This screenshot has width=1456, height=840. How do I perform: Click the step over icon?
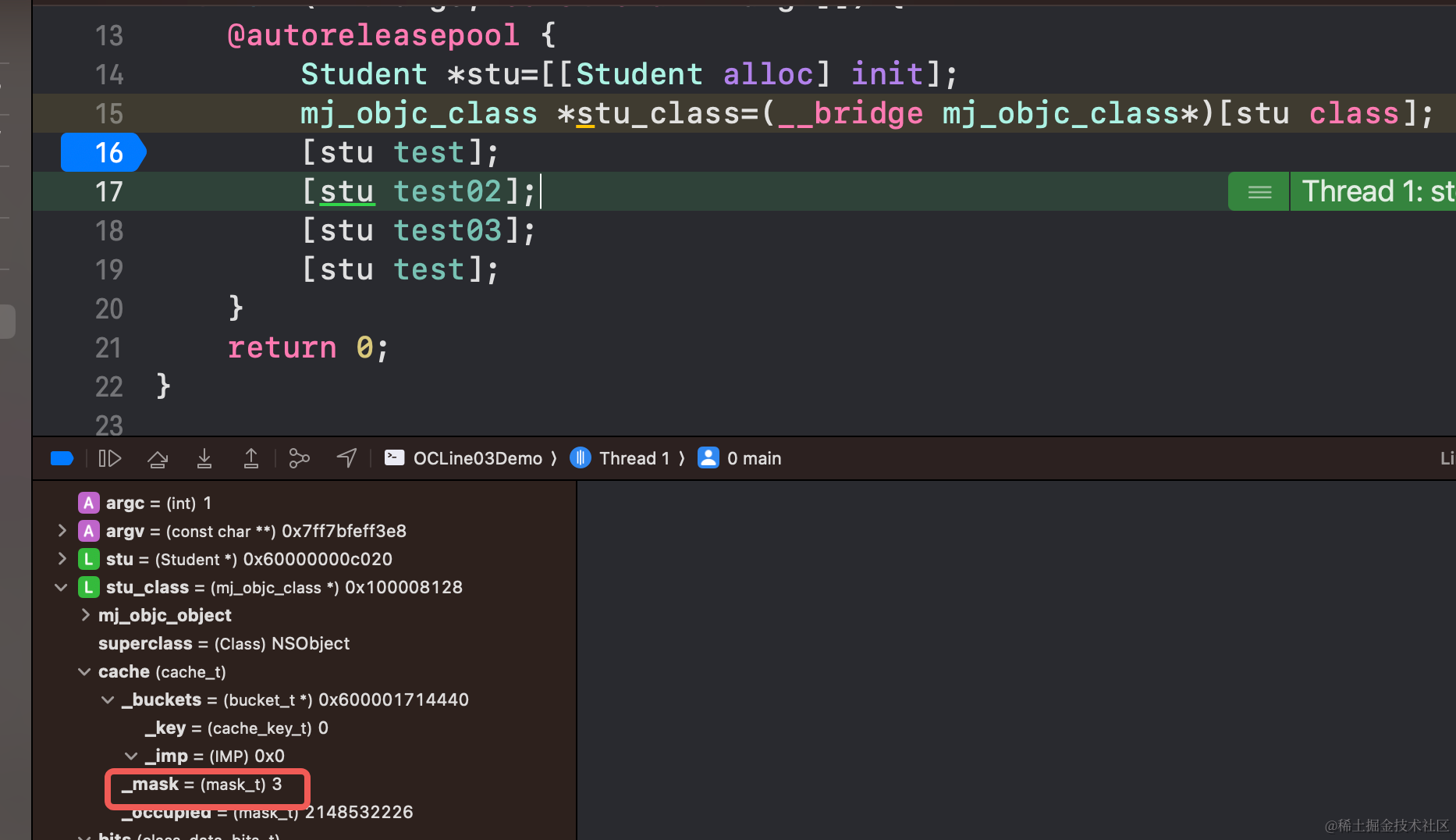coord(158,458)
